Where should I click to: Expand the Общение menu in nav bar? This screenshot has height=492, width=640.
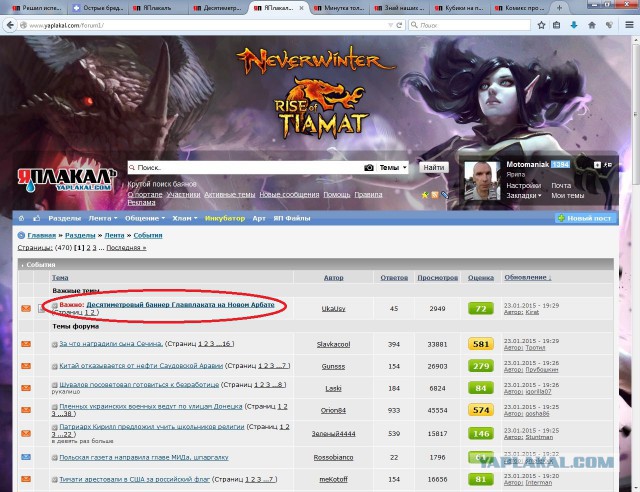point(145,218)
